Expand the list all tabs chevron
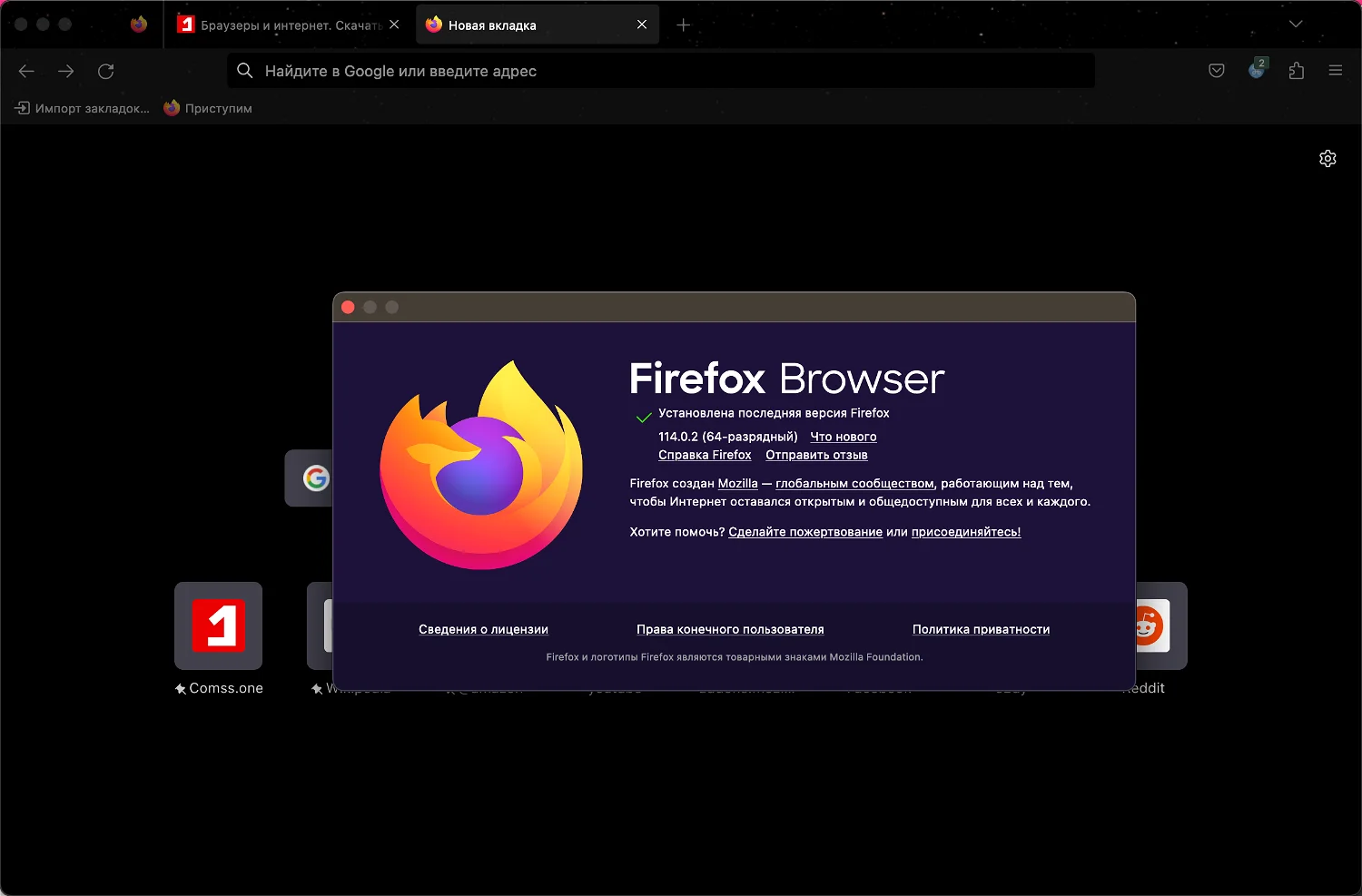The width and height of the screenshot is (1362, 896). 1296,25
